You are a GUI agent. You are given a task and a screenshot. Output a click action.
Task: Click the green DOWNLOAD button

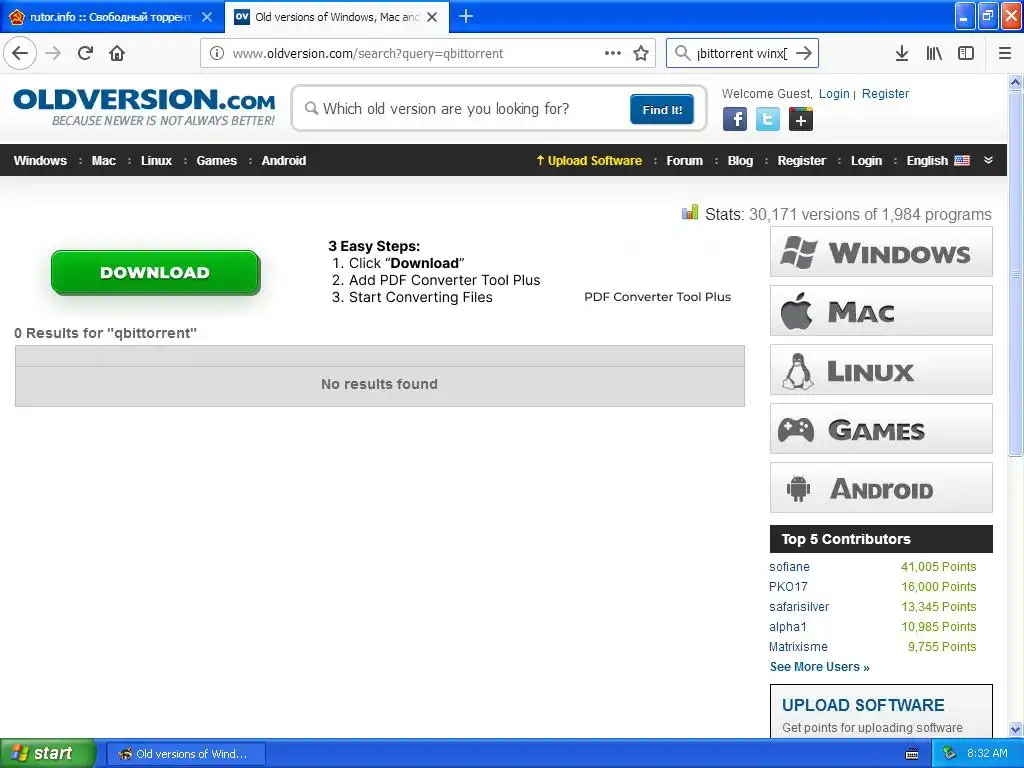click(155, 272)
